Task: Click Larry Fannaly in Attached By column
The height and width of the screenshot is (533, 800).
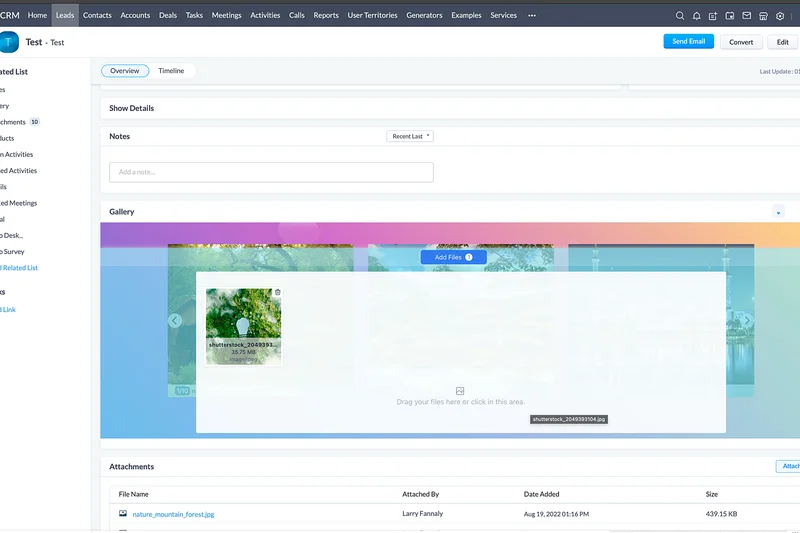Action: tap(422, 514)
